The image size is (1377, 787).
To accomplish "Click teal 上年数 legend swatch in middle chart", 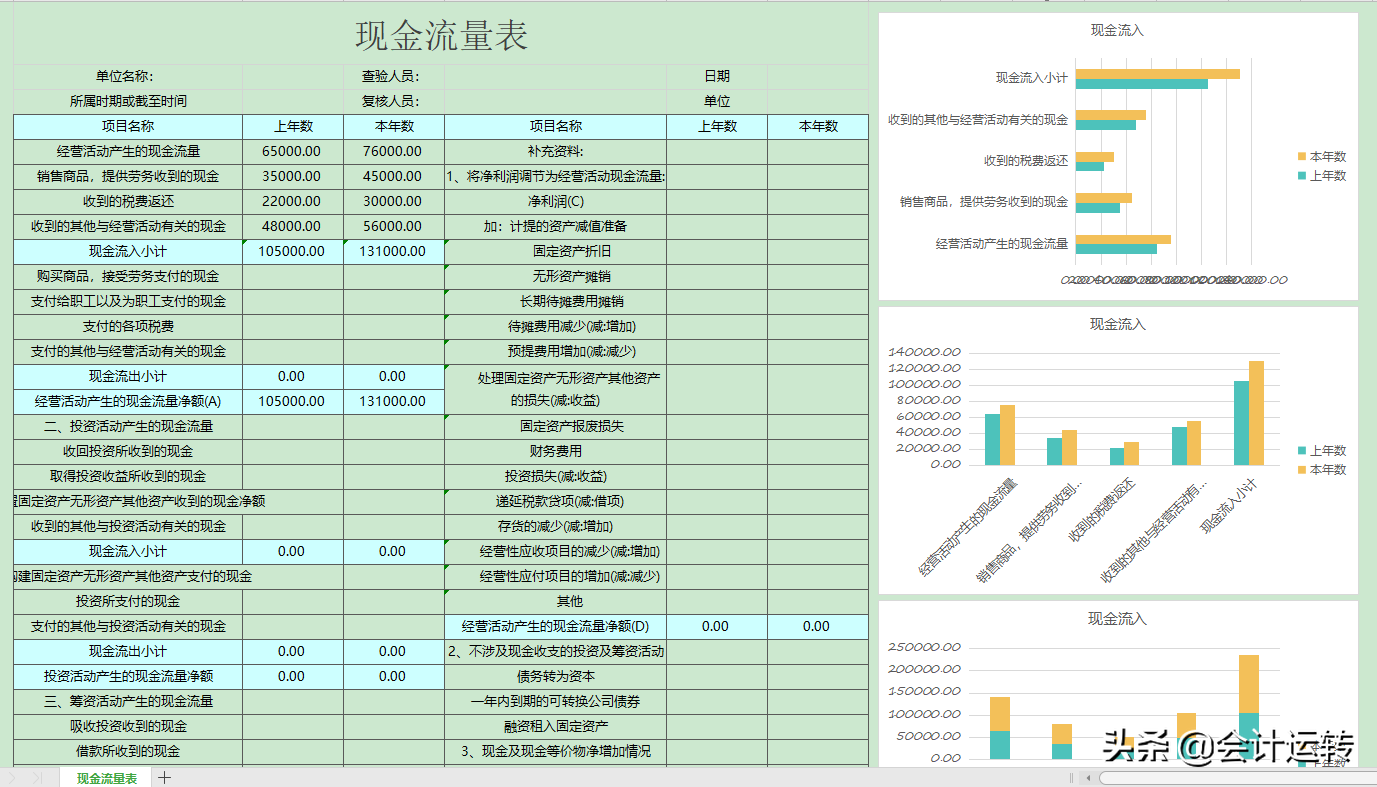I will click(1302, 452).
